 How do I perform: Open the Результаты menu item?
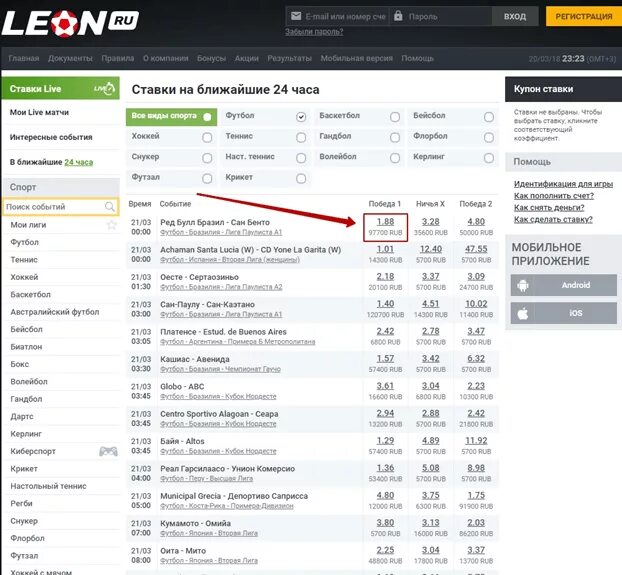290,58
